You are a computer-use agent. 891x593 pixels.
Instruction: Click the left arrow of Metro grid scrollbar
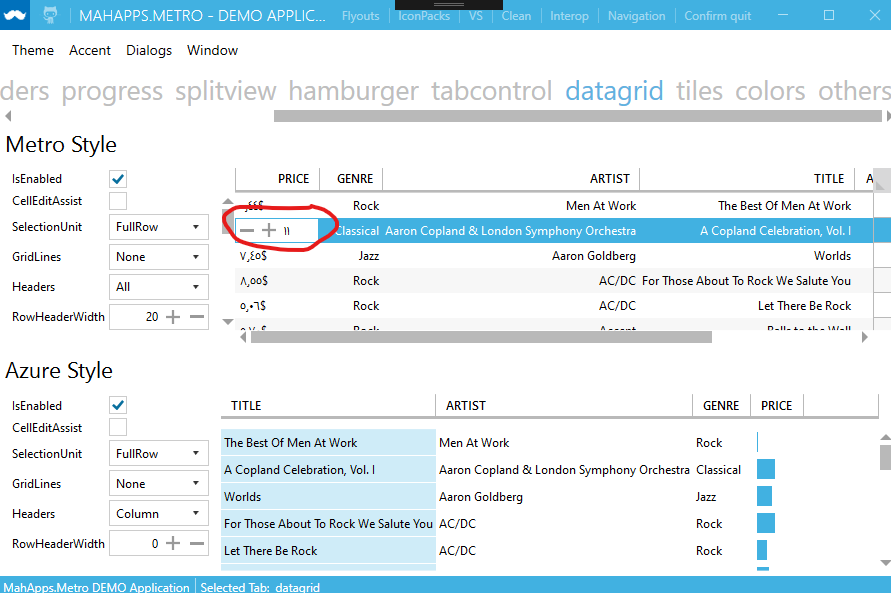[241, 337]
